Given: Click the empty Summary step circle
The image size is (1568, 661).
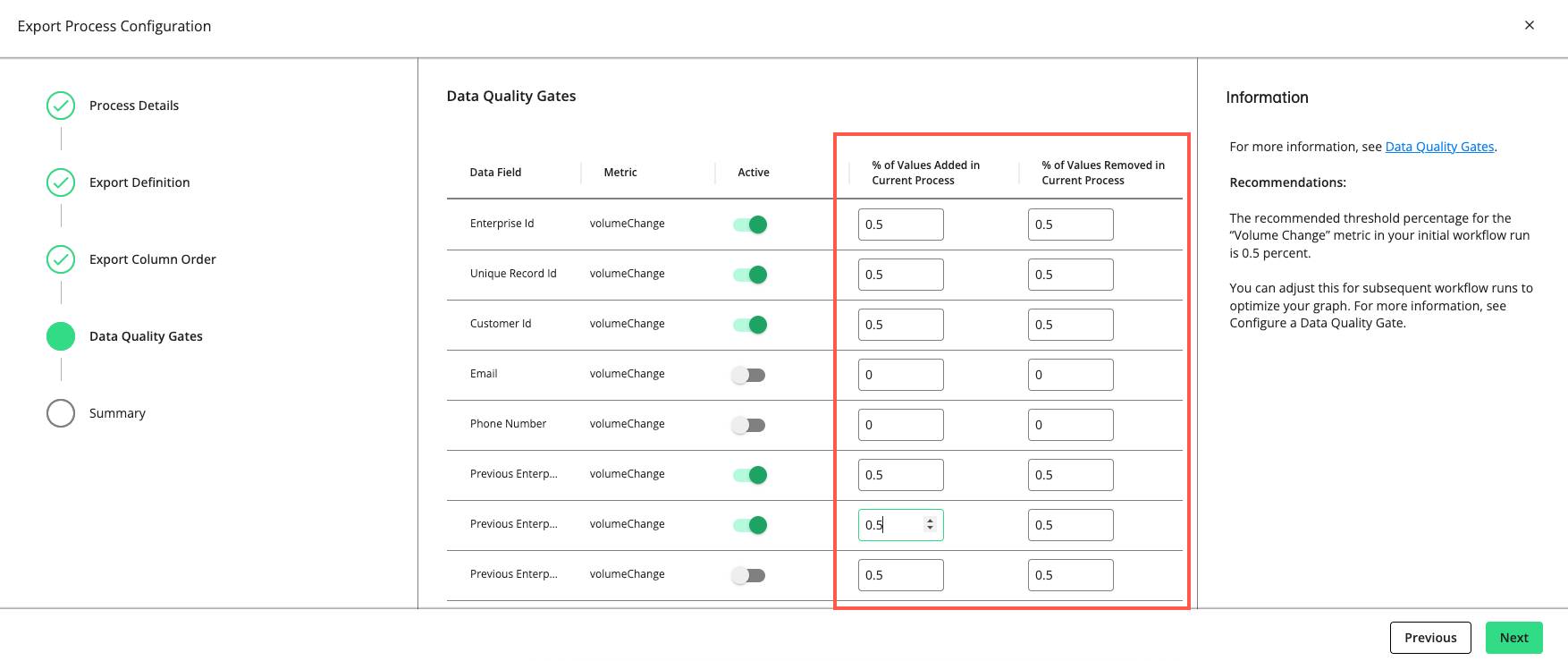Looking at the screenshot, I should [61, 413].
